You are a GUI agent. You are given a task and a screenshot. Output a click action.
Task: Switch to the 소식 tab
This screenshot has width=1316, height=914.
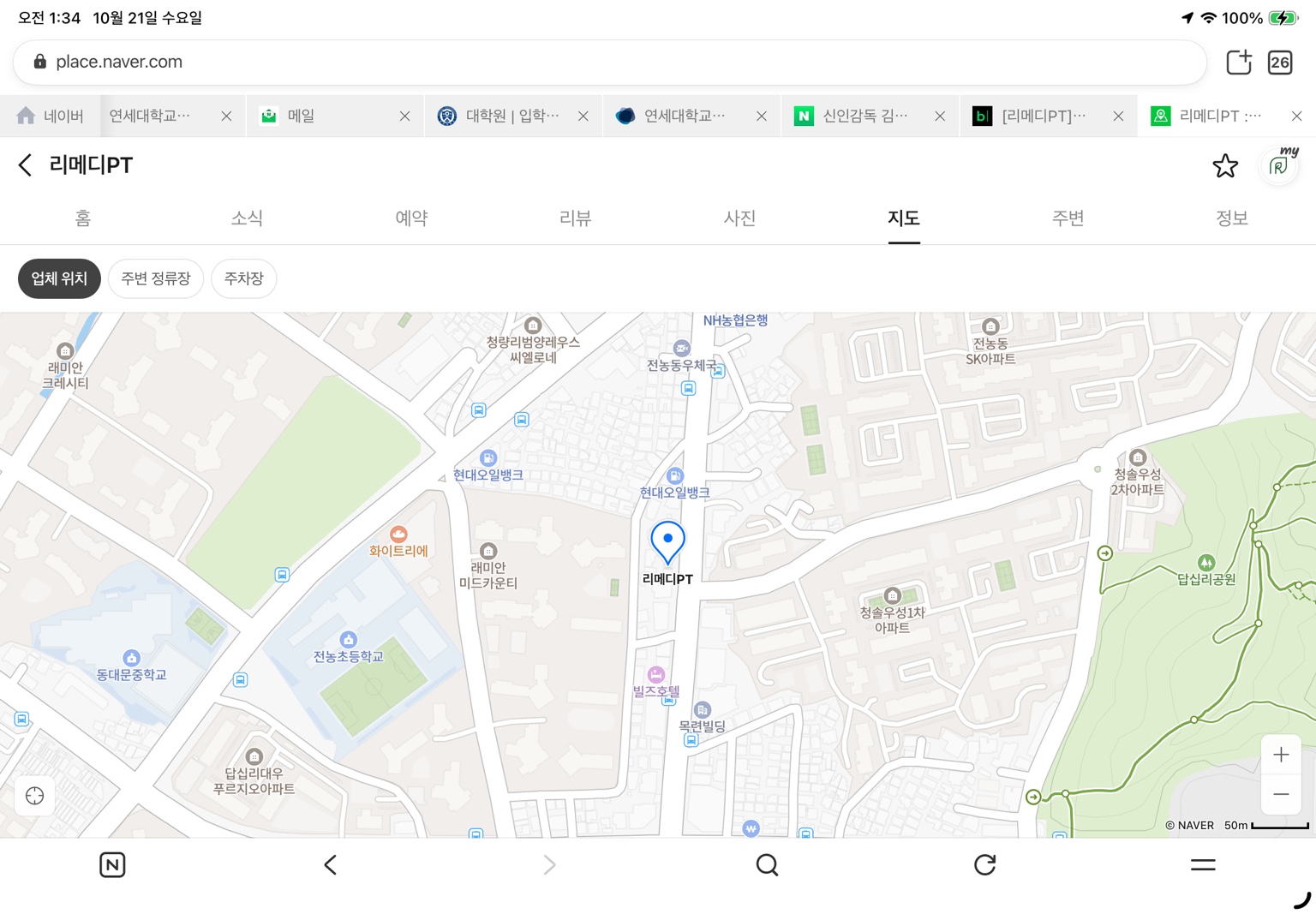point(247,218)
